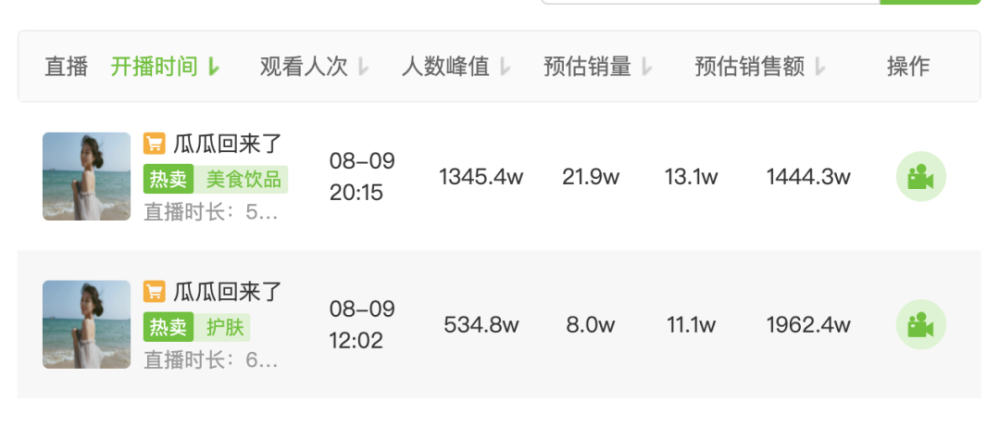Click the sort arrow beside 观看人次

coord(363,67)
